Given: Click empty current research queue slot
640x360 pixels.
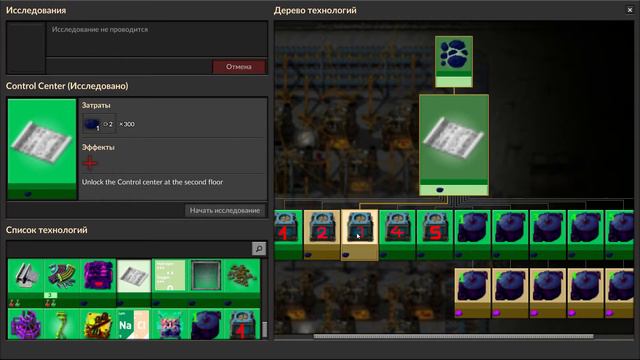Looking at the screenshot, I should tap(26, 47).
